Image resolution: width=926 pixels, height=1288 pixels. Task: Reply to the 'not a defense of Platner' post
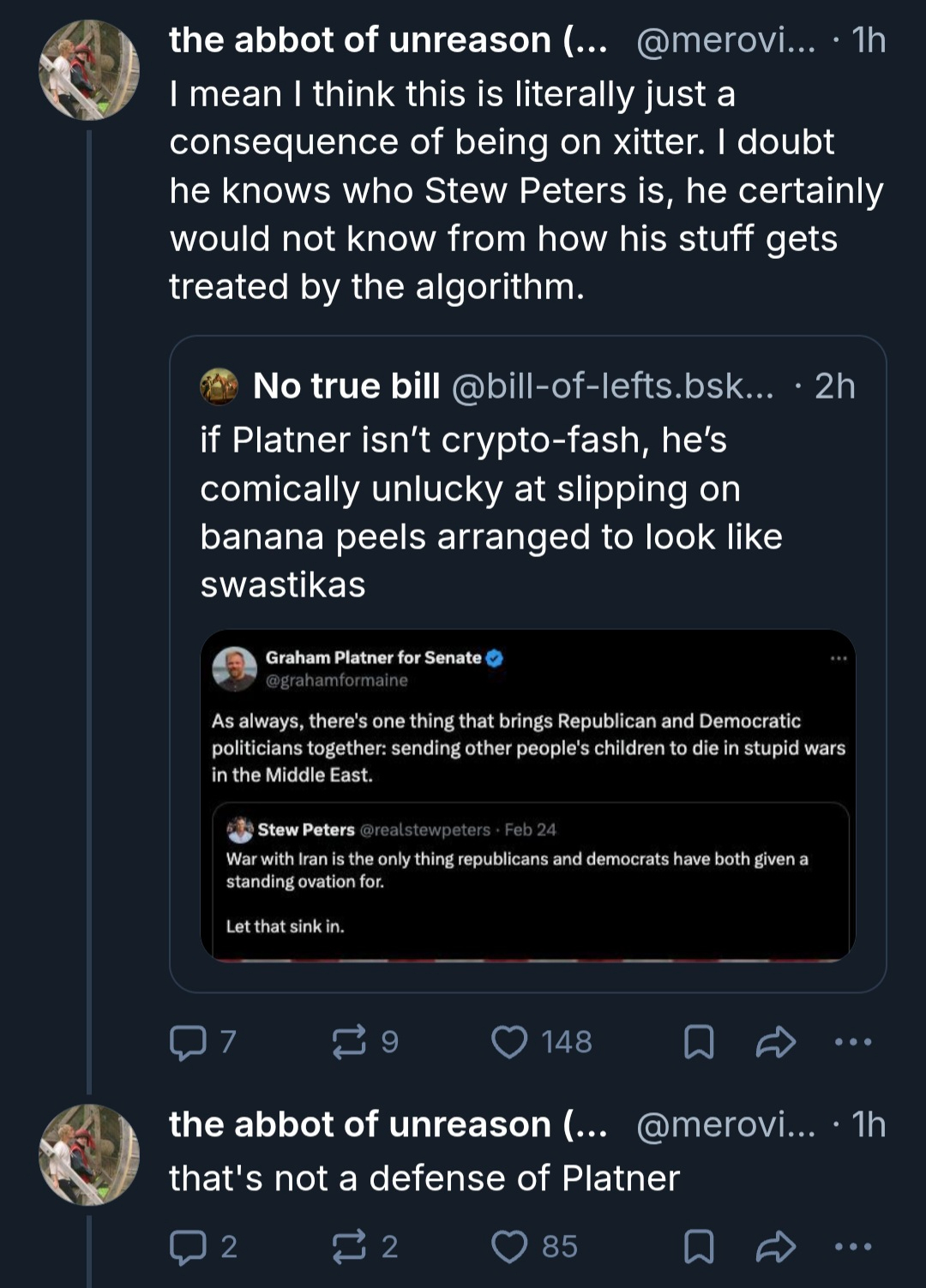click(188, 1247)
